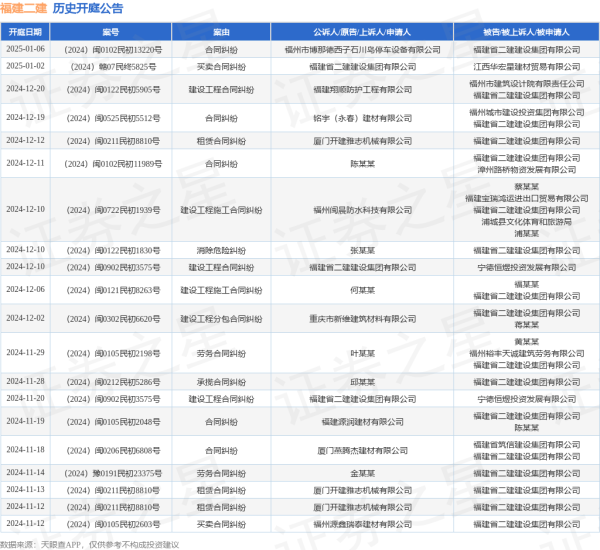
Task: Click the 福建二建 title text
Action: click(x=23, y=8)
